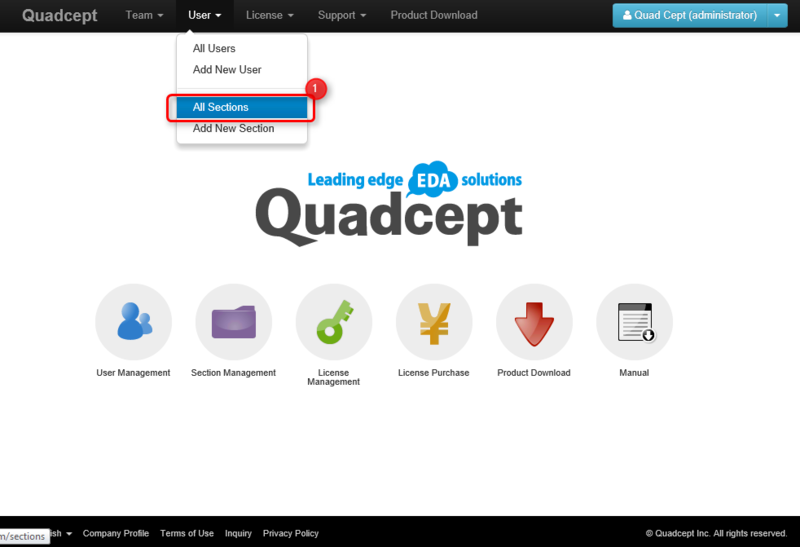Expand the Team dropdown menu
Image resolution: width=800 pixels, height=547 pixels.
144,15
